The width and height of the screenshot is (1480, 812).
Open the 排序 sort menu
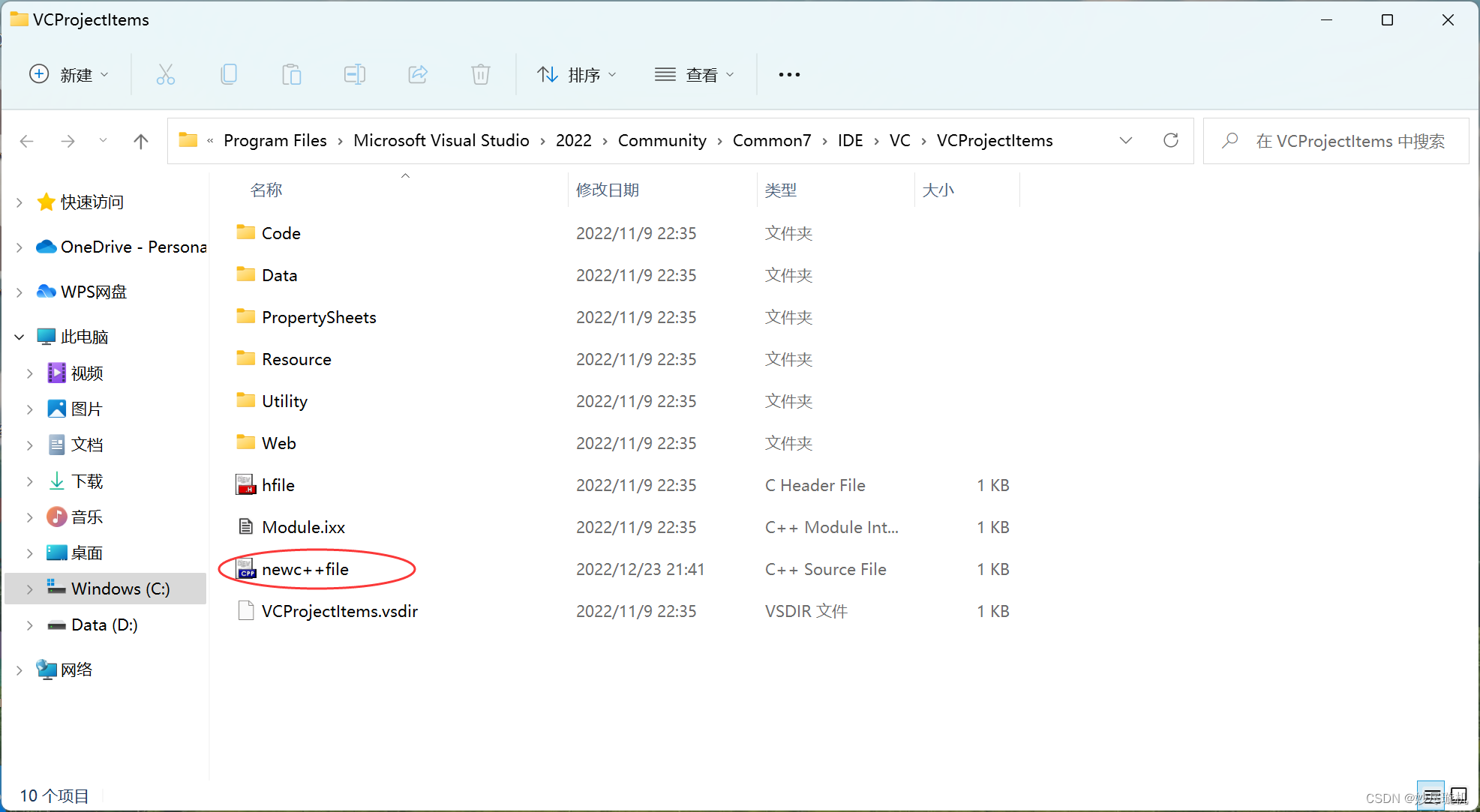(578, 74)
